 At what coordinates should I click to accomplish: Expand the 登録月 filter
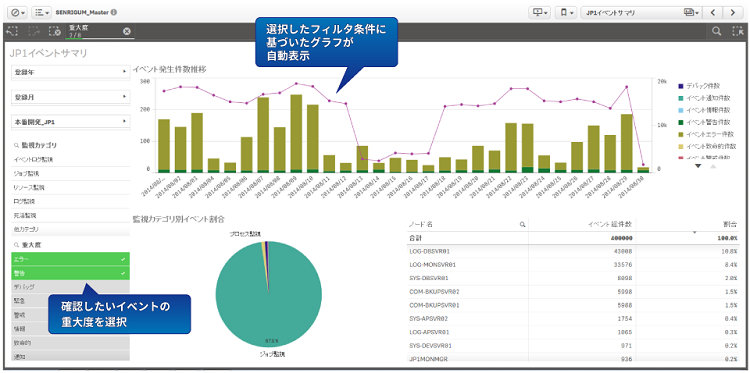[x=70, y=97]
